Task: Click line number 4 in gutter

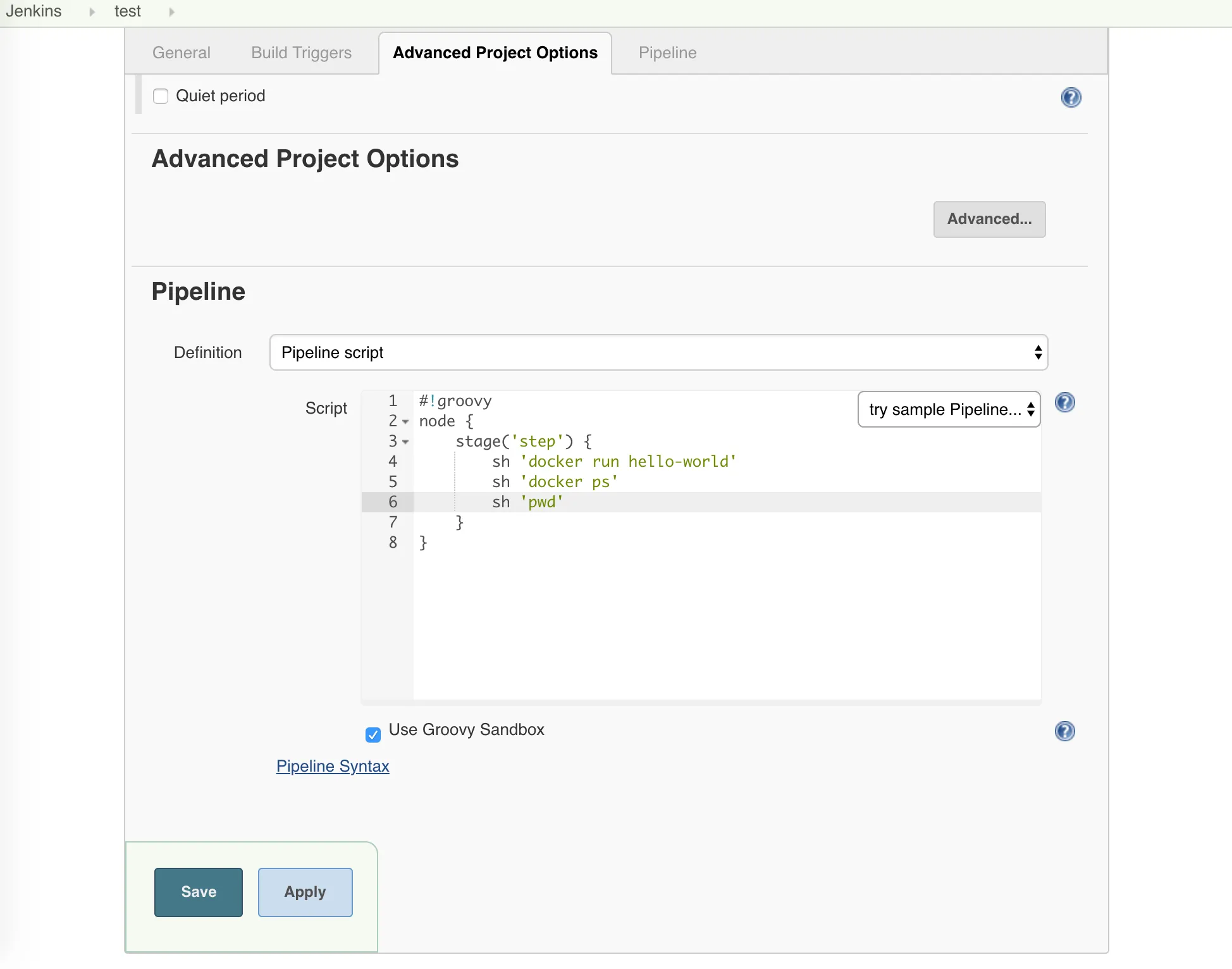Action: (x=393, y=462)
